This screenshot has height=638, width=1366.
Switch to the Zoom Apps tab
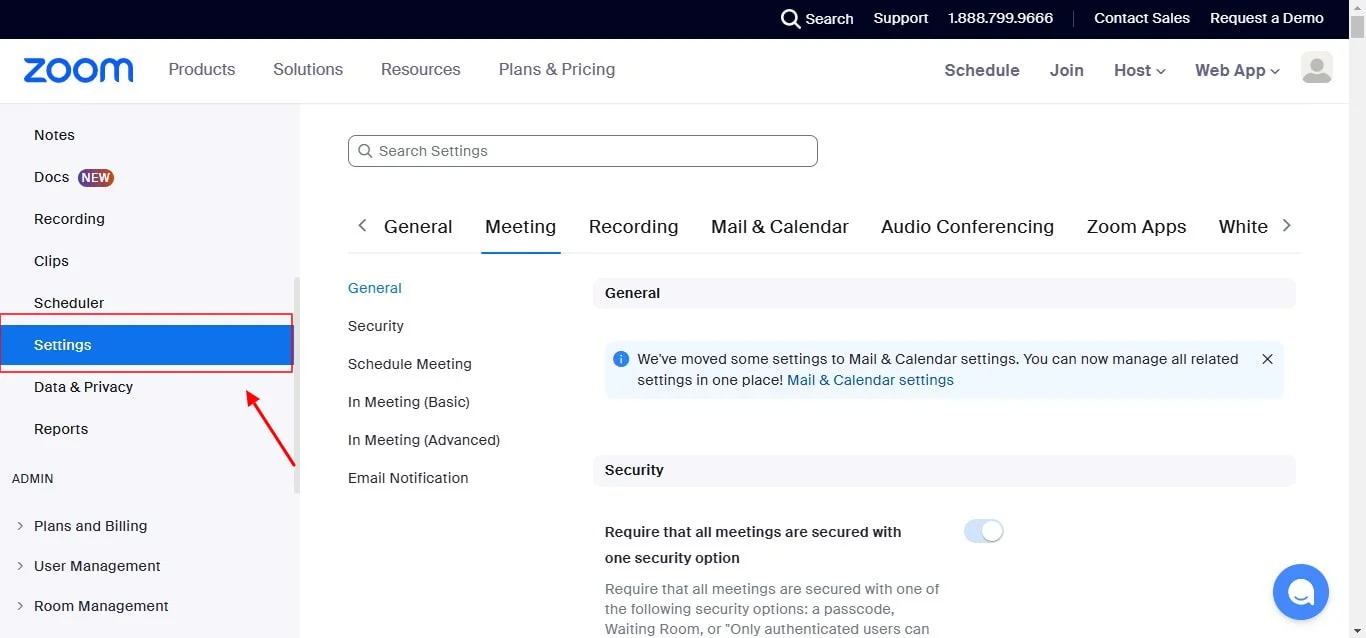[x=1137, y=227]
